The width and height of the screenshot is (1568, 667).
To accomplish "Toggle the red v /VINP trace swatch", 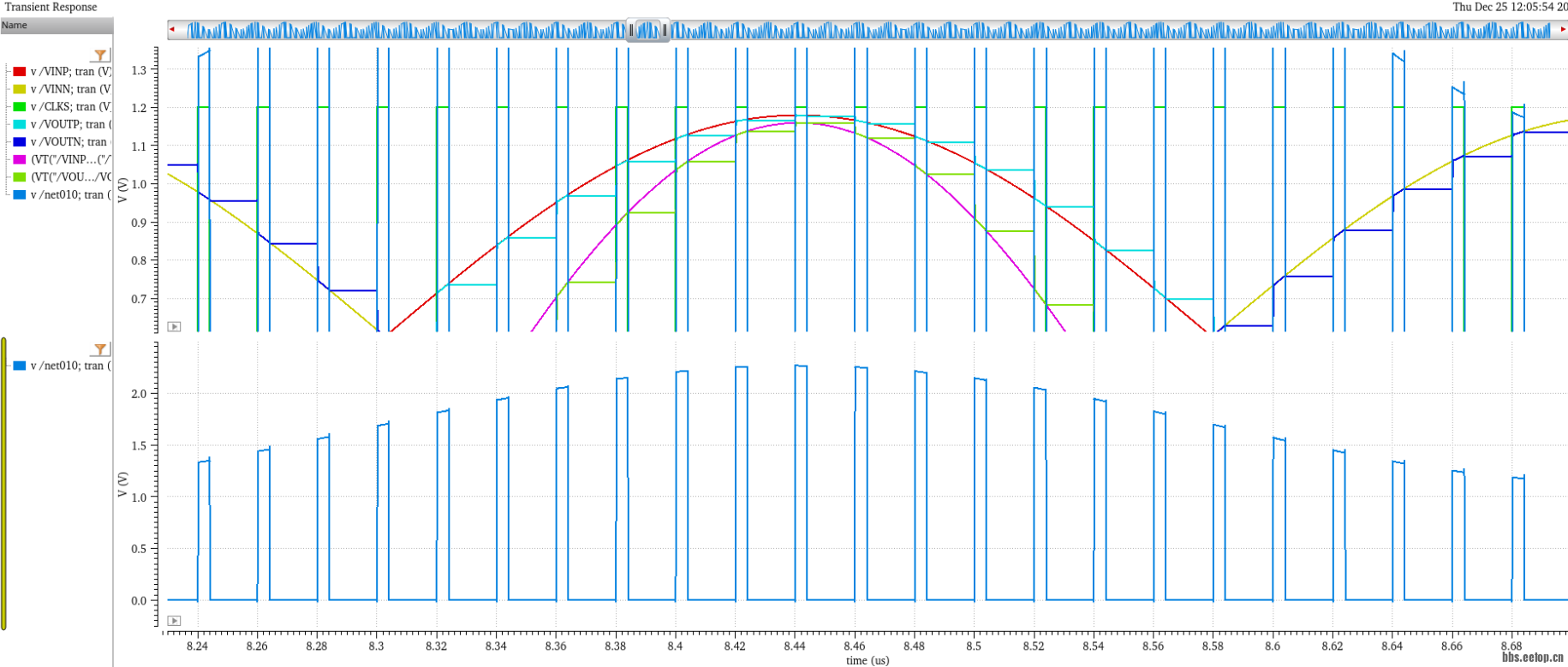I will tap(19, 71).
